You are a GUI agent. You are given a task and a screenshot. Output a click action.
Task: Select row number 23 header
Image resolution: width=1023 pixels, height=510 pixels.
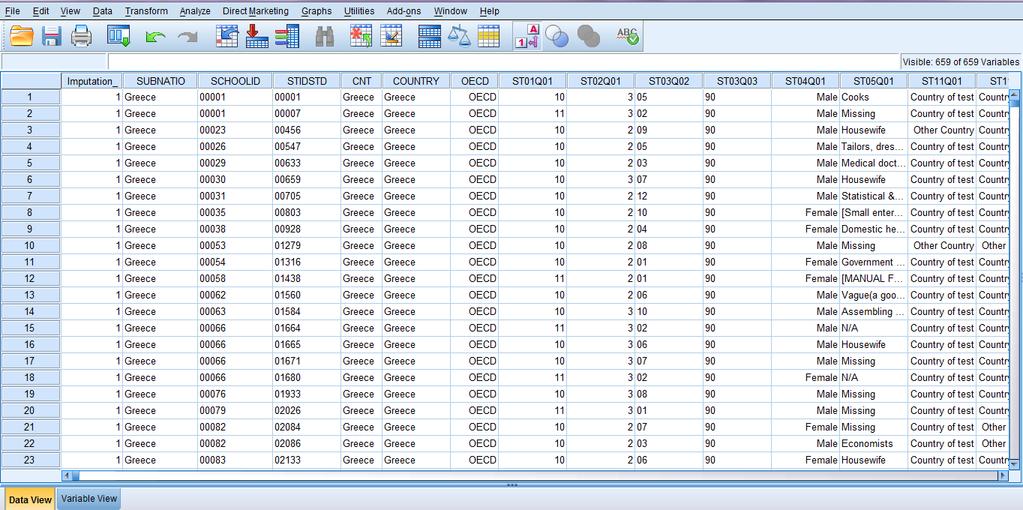click(31, 460)
